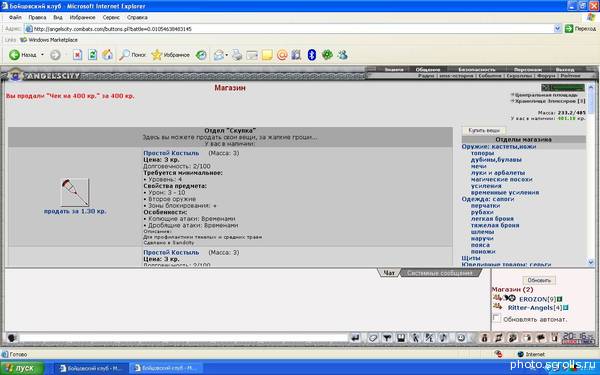Open the дубины,булавы shop section
This screenshot has height=375, width=600.
(496, 160)
